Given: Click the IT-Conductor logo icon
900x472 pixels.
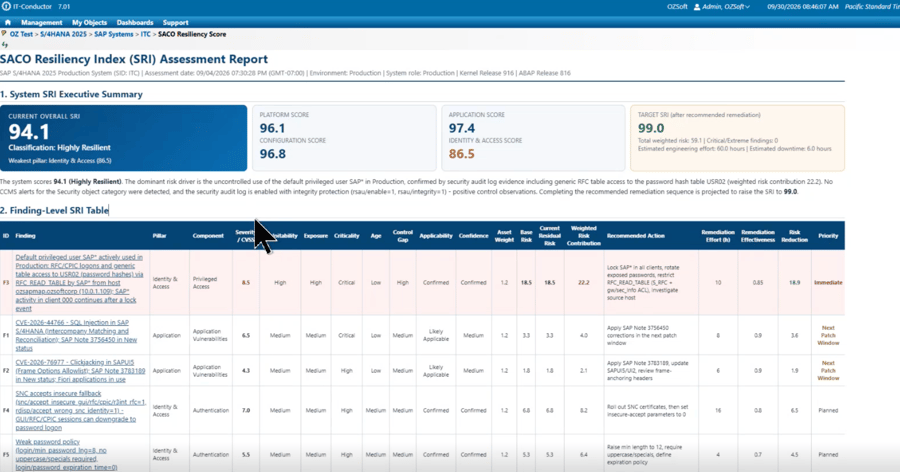Looking at the screenshot, I should point(6,6).
